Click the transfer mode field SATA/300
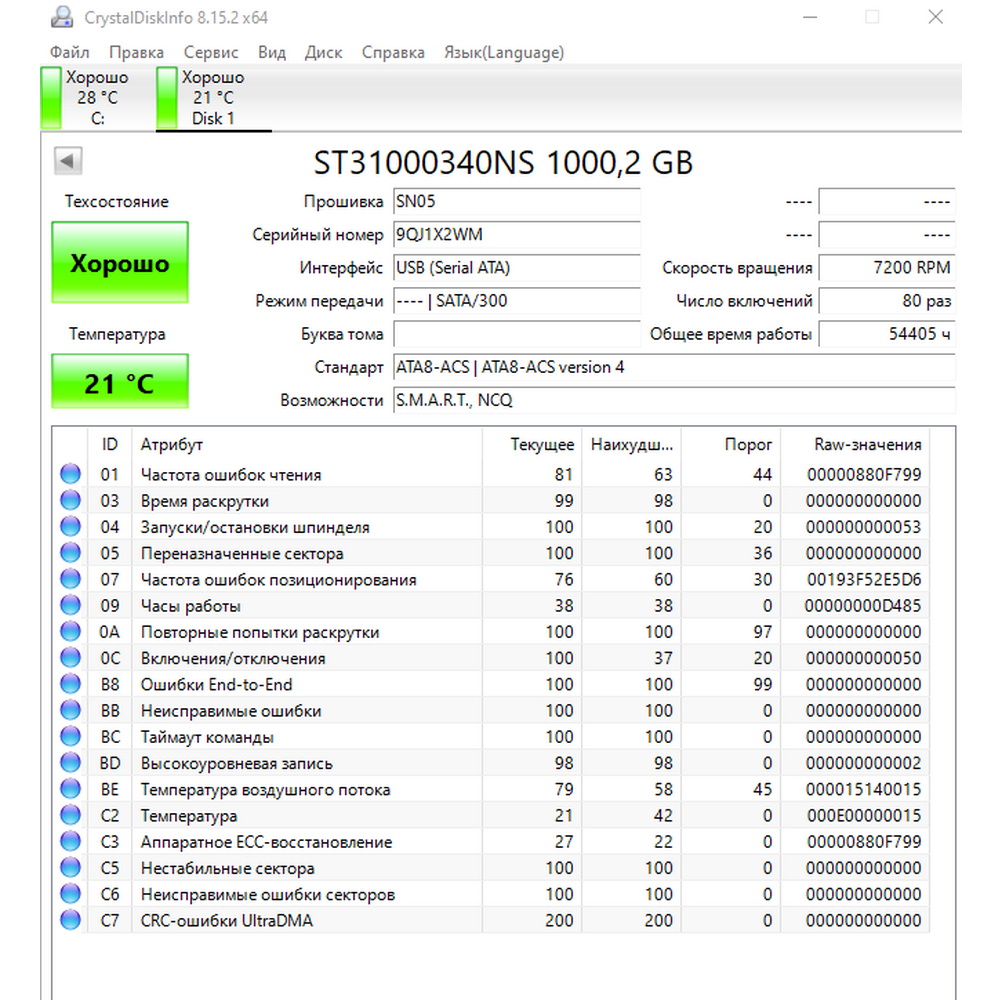The image size is (1000, 1000). (517, 301)
